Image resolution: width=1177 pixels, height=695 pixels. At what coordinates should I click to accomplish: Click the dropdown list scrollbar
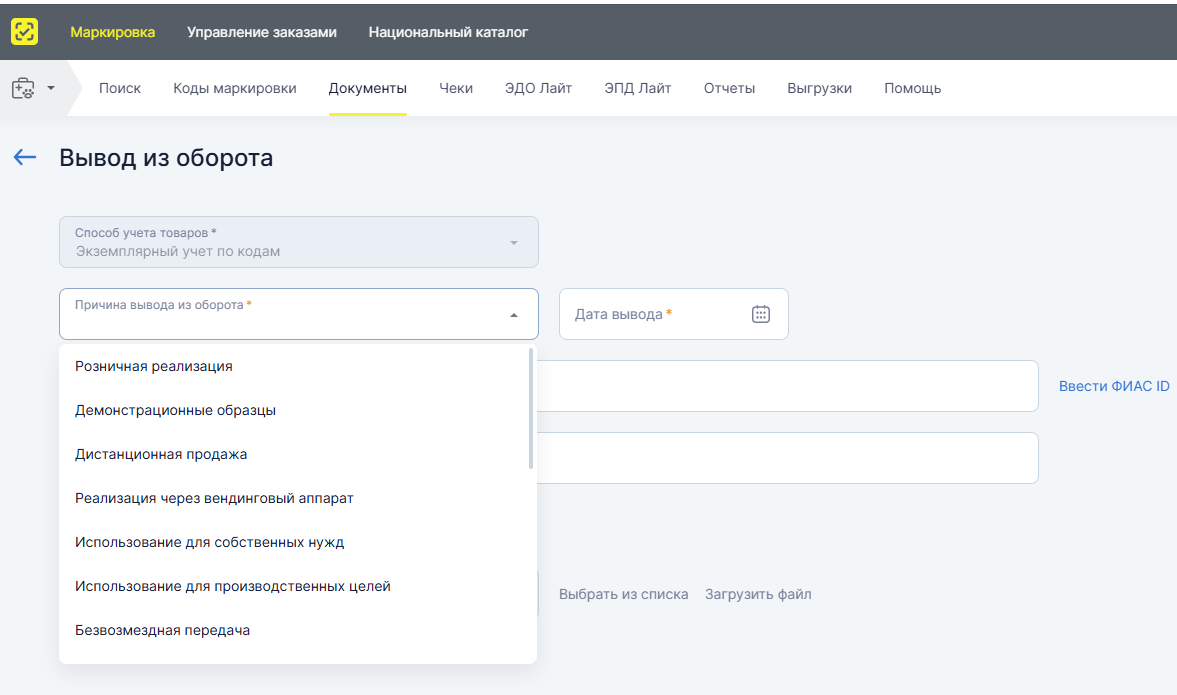click(x=530, y=409)
